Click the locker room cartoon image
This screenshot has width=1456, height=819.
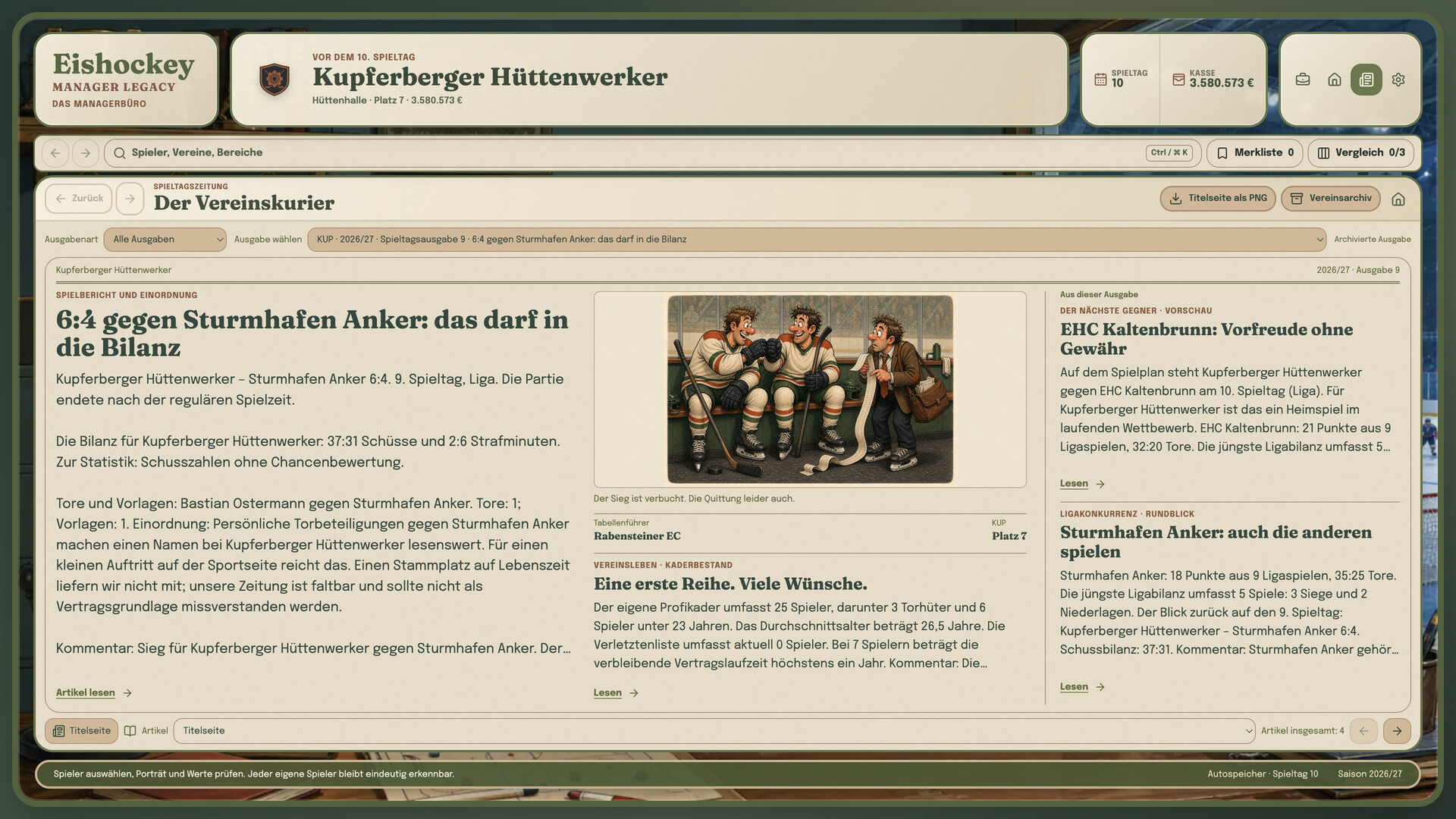810,390
